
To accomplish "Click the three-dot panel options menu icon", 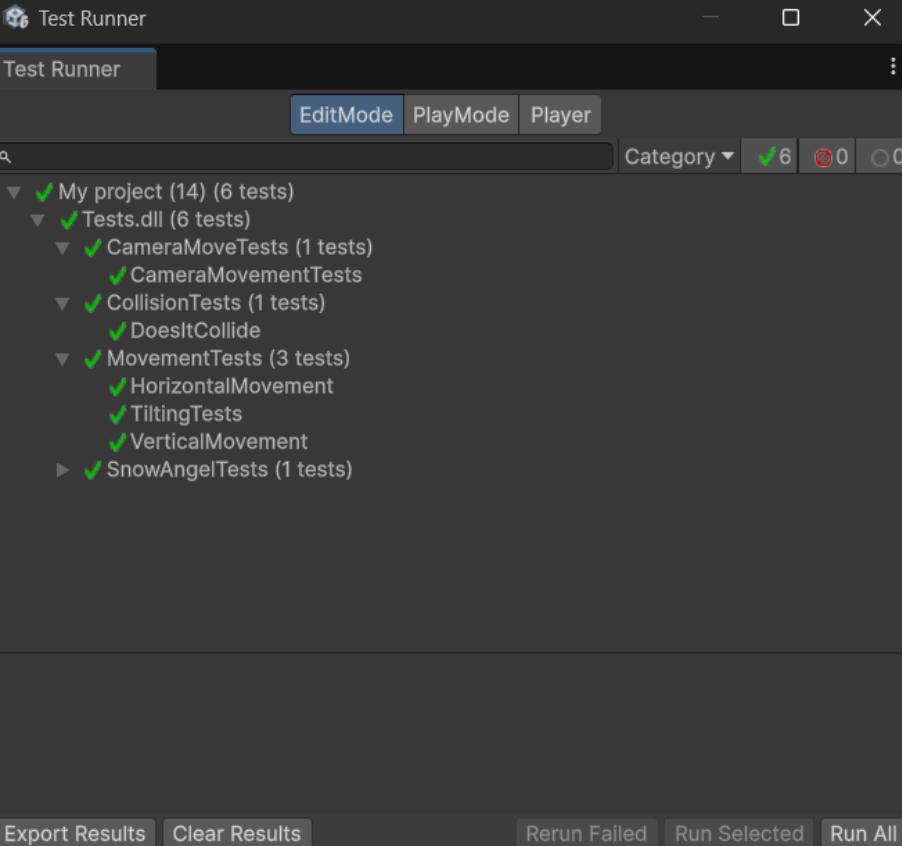I will click(x=892, y=67).
